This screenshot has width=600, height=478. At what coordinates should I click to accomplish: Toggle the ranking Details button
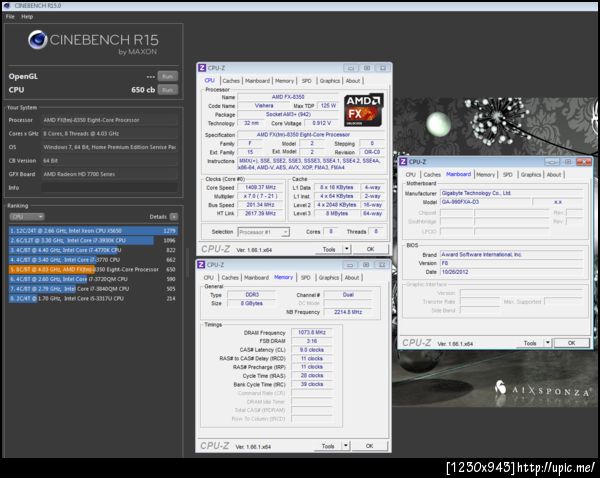[x=174, y=217]
